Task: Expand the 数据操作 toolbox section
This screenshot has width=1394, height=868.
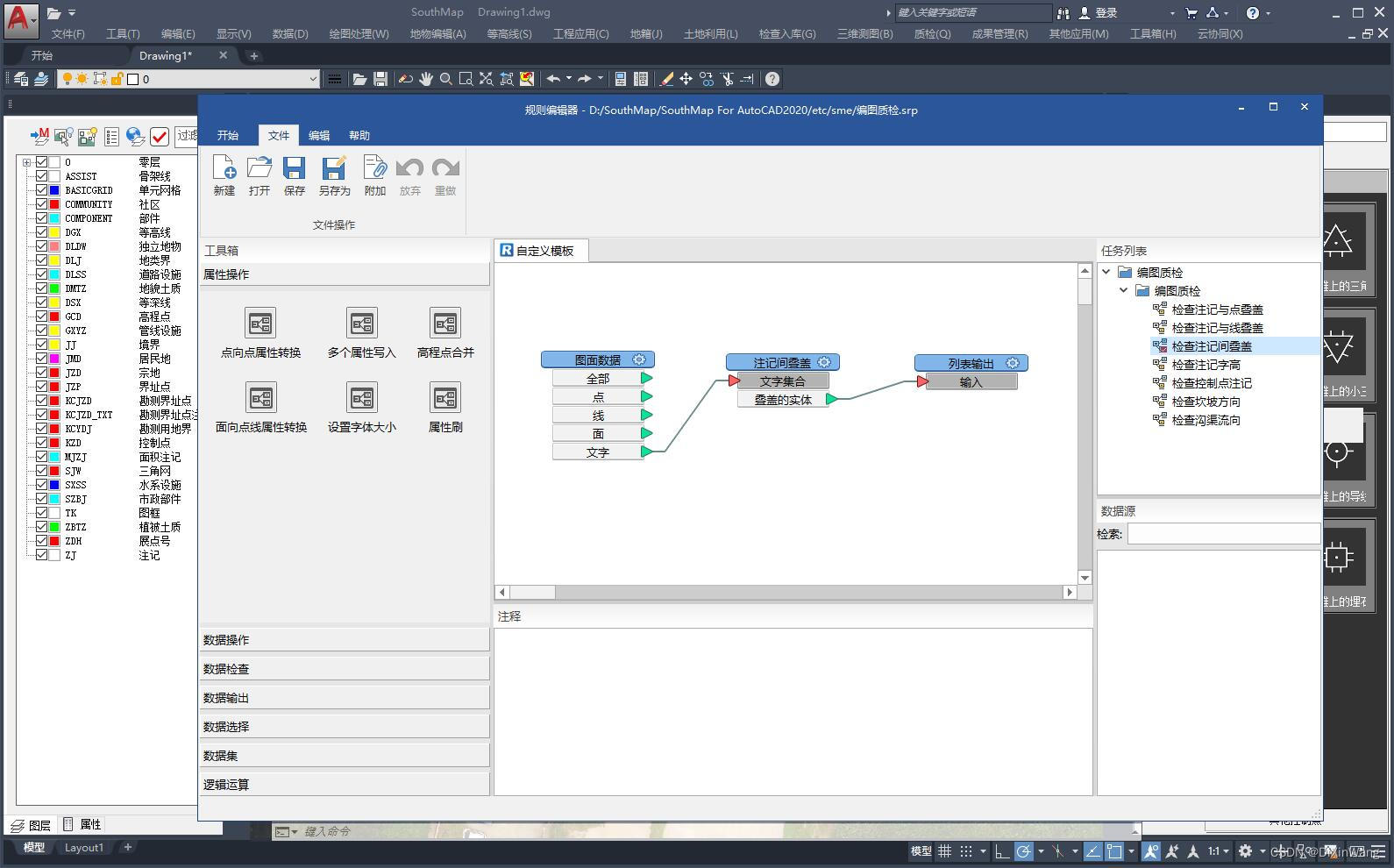Action: pos(345,640)
